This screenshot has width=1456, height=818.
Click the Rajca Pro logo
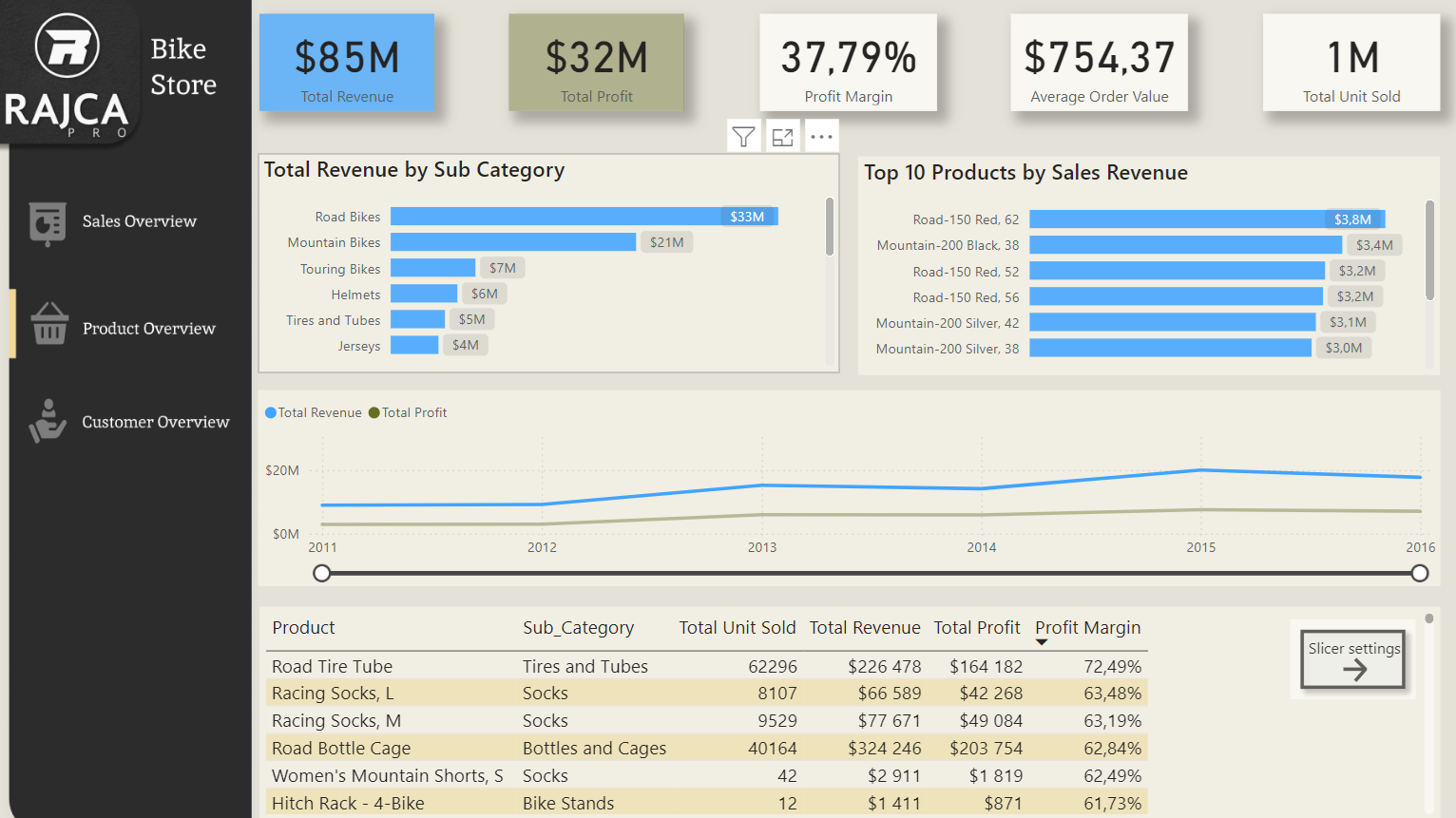point(67,76)
